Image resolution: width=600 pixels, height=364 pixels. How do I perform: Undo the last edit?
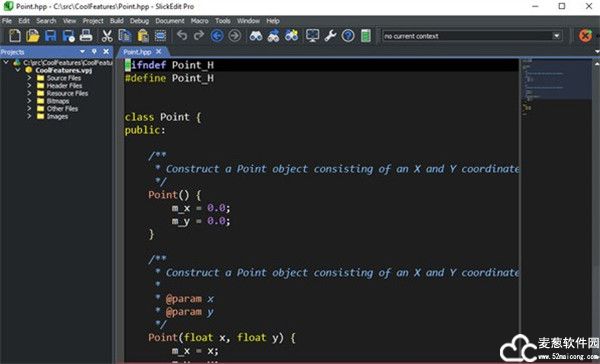[x=182, y=36]
